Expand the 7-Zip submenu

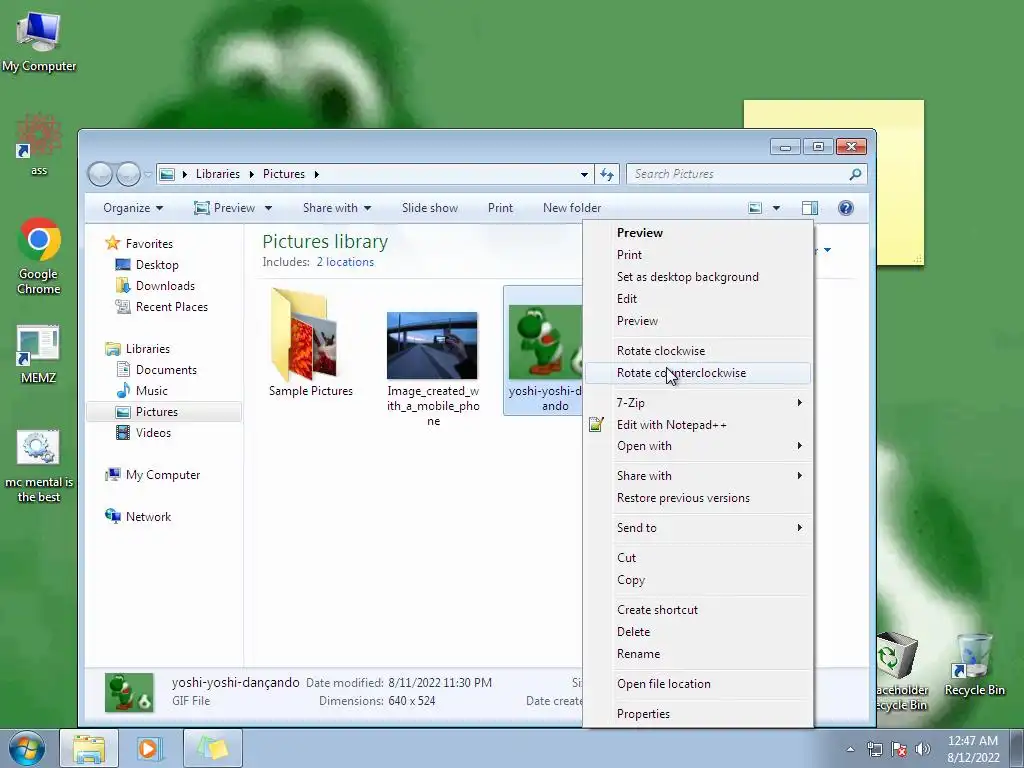[697, 403]
